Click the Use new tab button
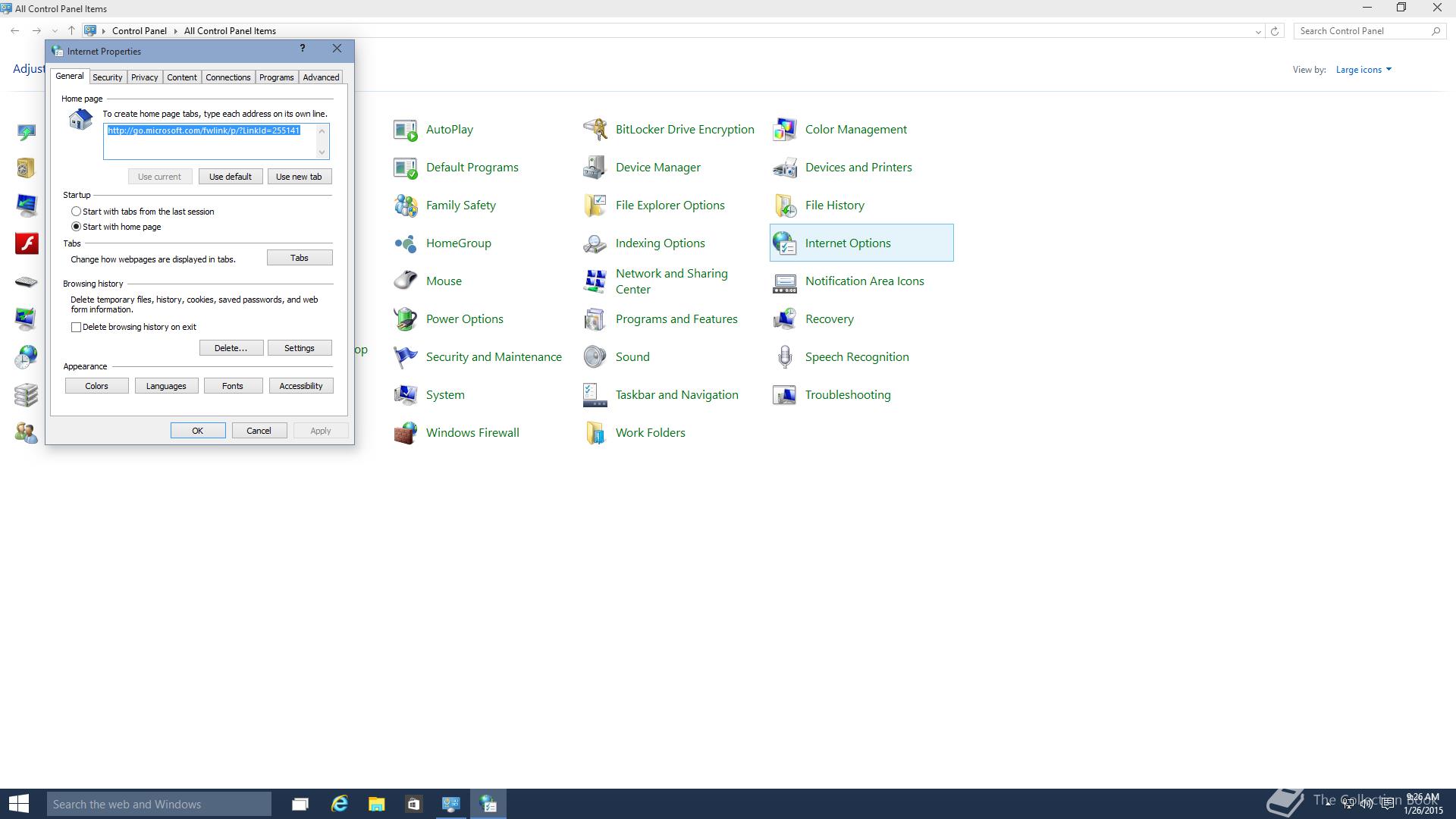1456x819 pixels. [299, 177]
